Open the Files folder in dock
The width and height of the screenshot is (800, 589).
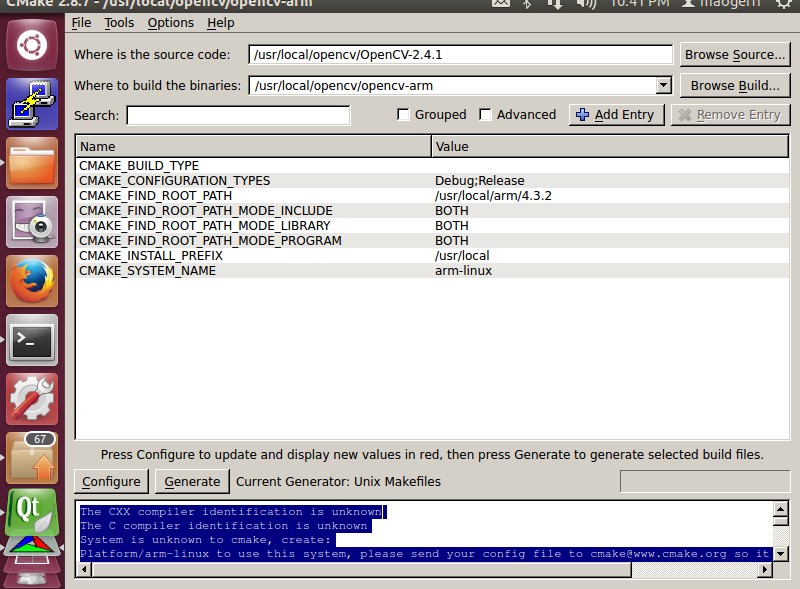tap(32, 163)
